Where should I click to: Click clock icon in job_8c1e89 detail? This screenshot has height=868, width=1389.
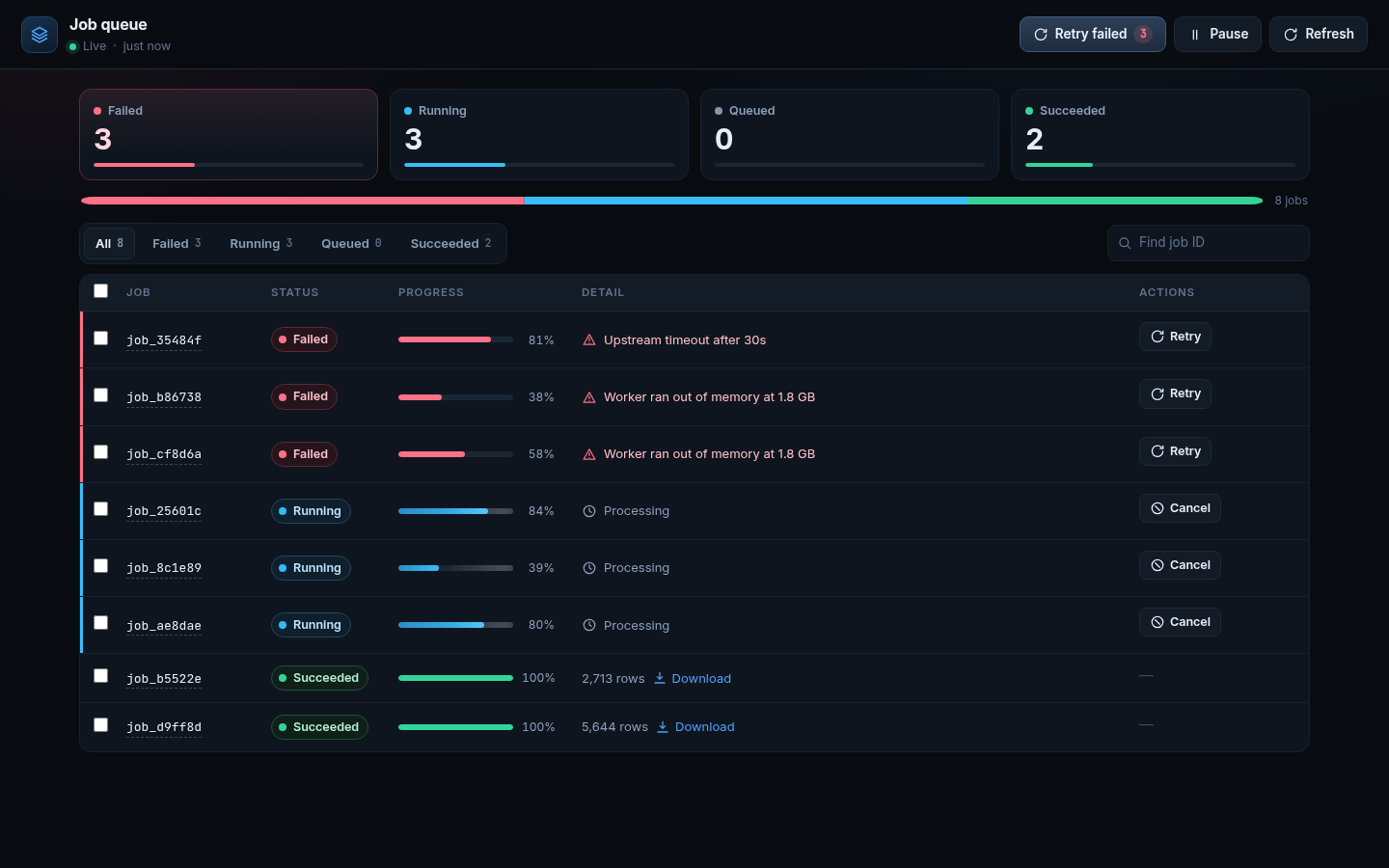589,568
